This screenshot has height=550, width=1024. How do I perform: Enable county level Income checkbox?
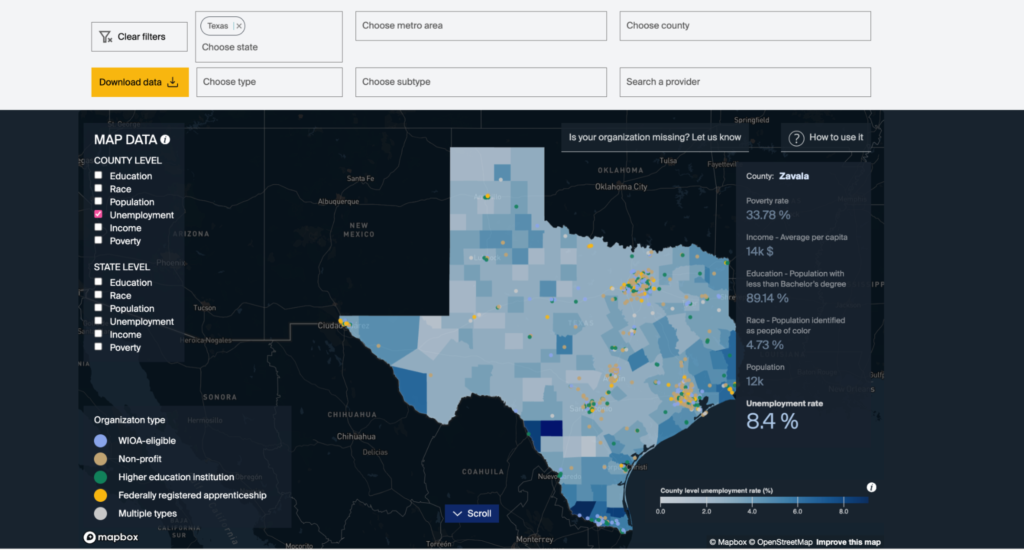(98, 227)
